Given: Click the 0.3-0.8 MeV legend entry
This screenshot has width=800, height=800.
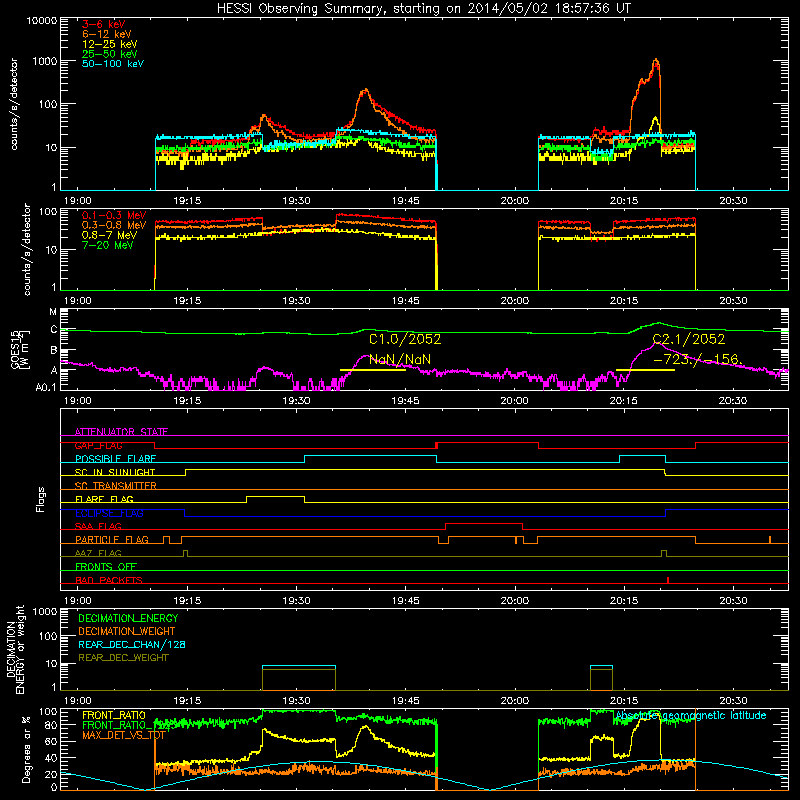Looking at the screenshot, I should (114, 225).
